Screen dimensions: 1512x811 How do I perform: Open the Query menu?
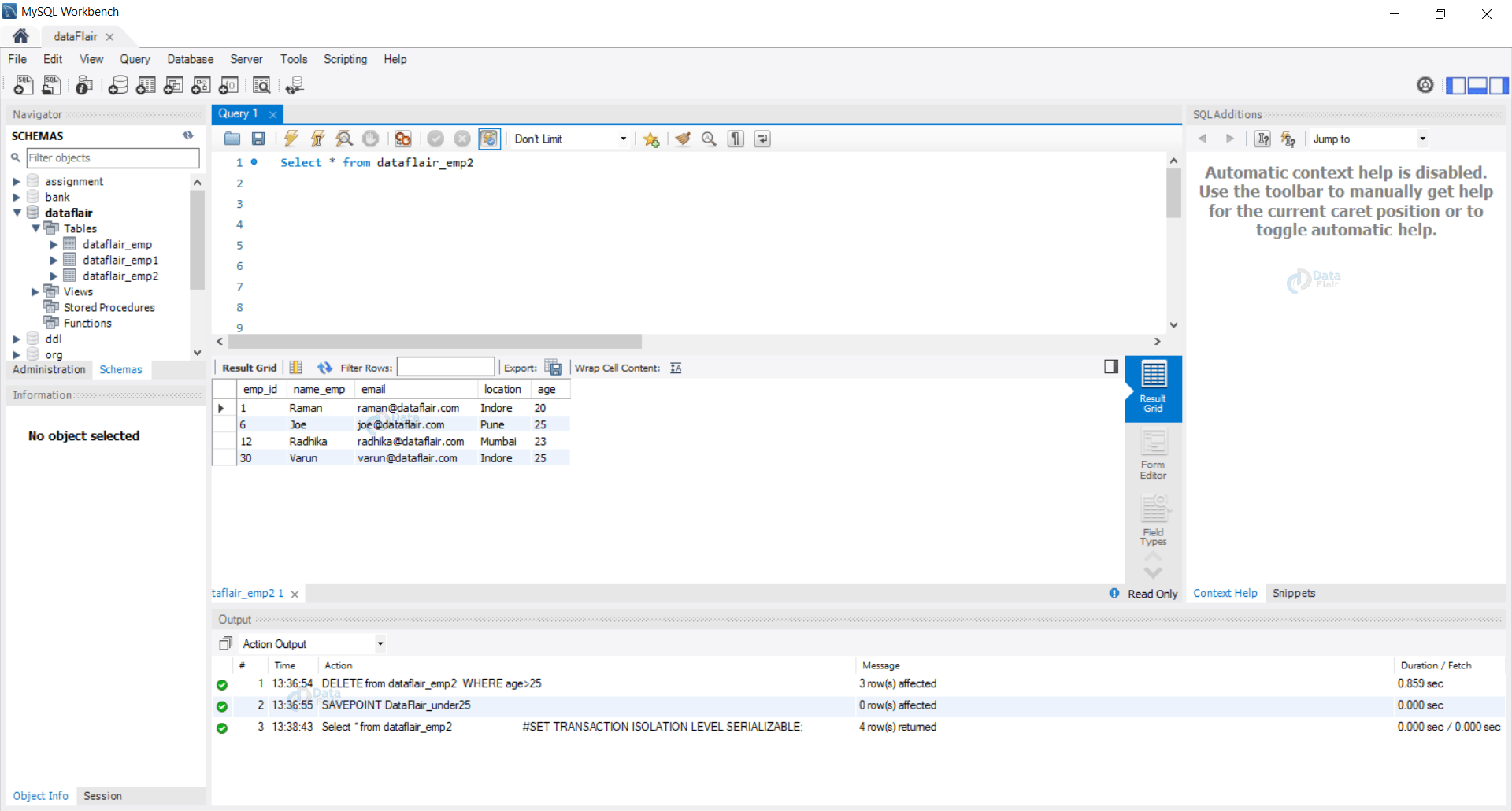click(x=135, y=59)
